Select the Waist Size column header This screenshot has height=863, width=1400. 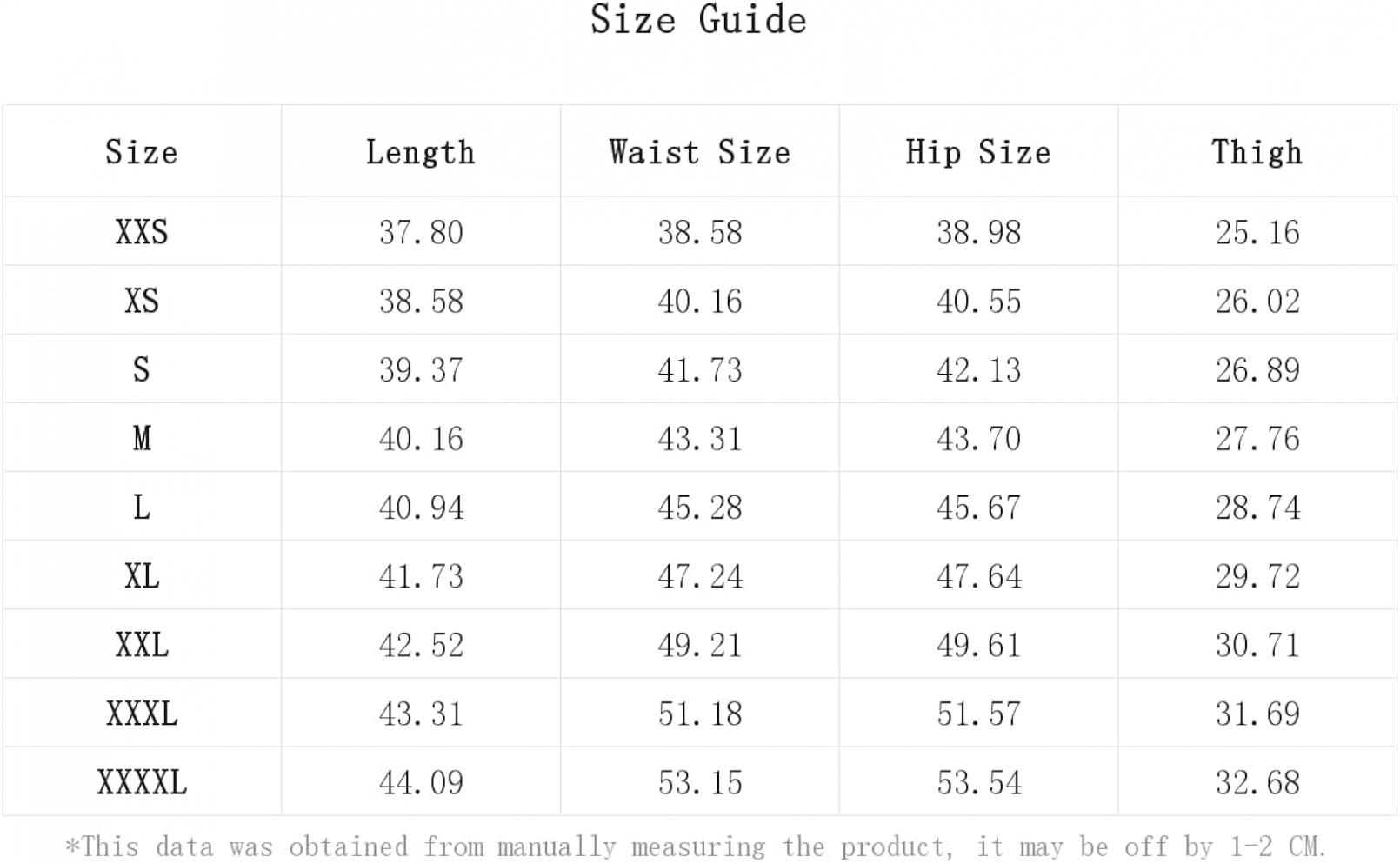click(x=700, y=152)
